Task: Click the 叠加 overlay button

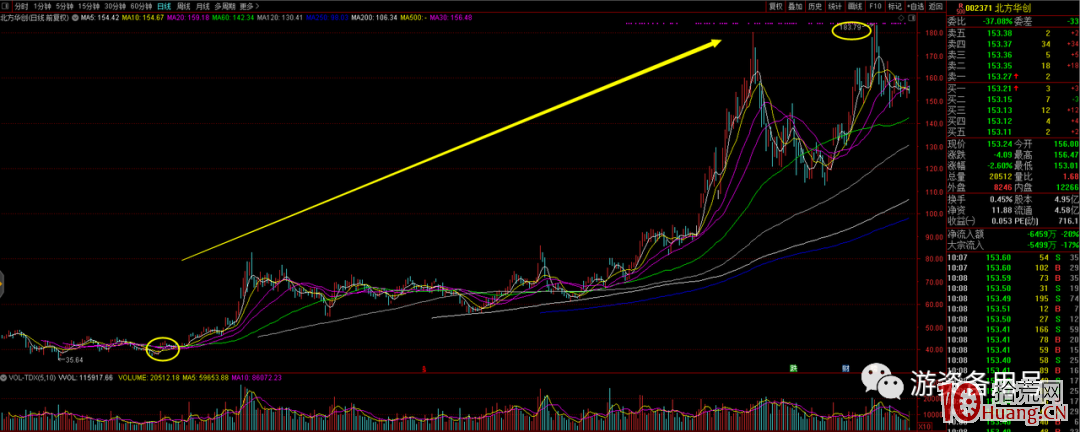Action: pyautogui.click(x=796, y=6)
